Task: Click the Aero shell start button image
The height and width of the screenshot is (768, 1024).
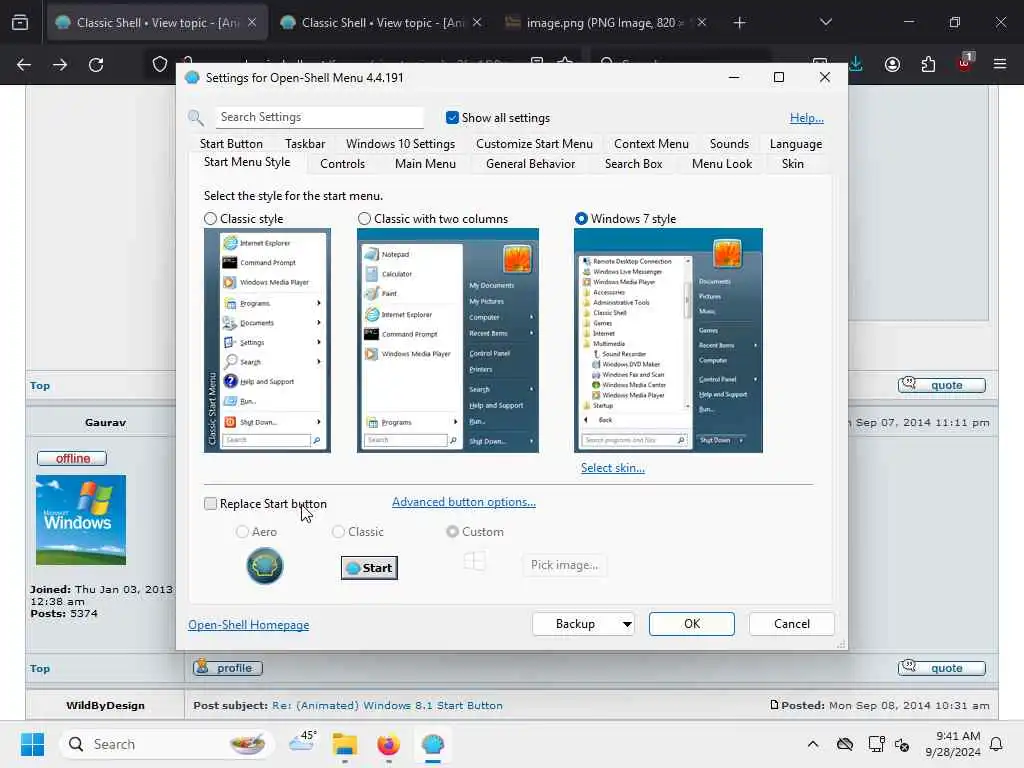Action: point(265,566)
